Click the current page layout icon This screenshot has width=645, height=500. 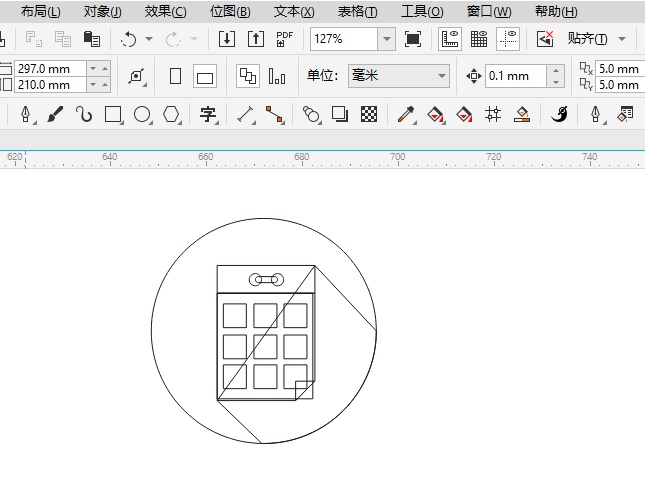click(276, 76)
